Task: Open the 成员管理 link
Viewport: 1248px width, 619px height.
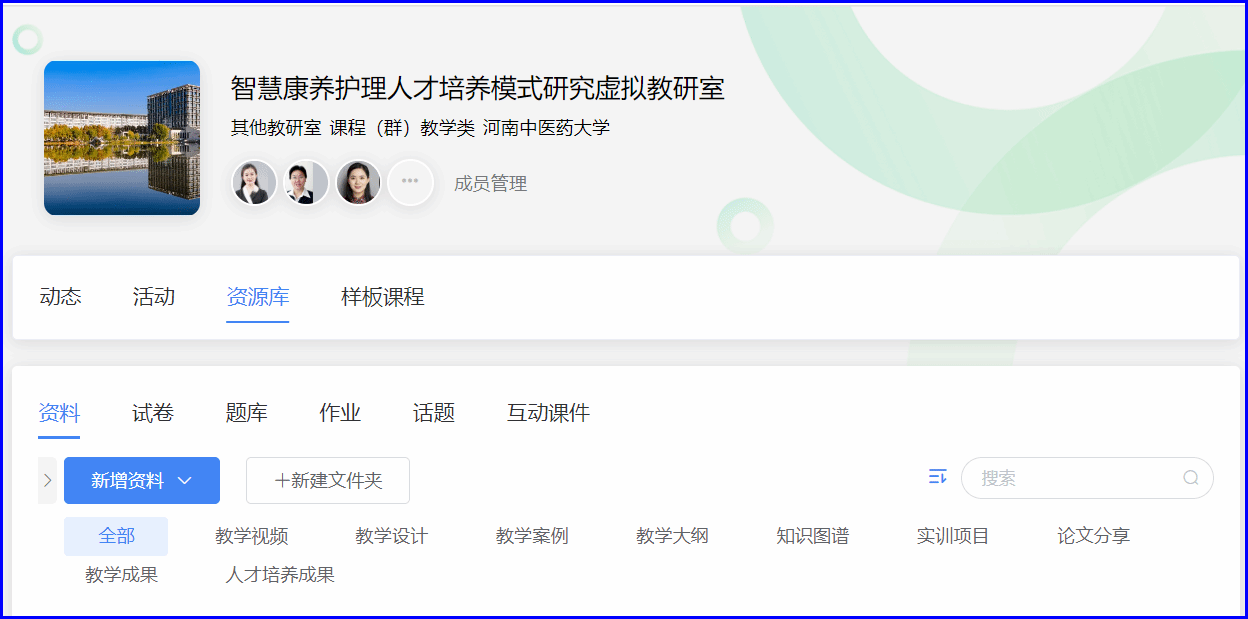Action: pos(490,184)
